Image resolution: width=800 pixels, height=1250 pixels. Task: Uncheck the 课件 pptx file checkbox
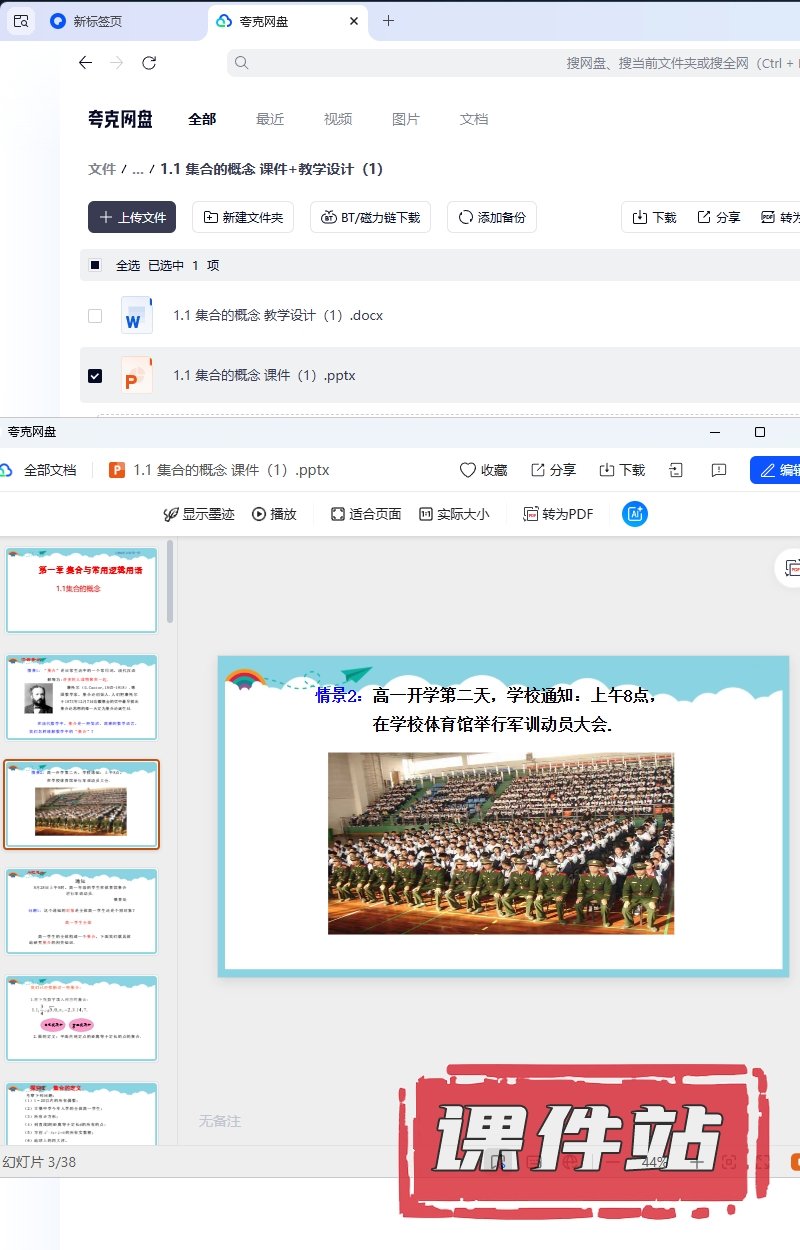point(95,376)
